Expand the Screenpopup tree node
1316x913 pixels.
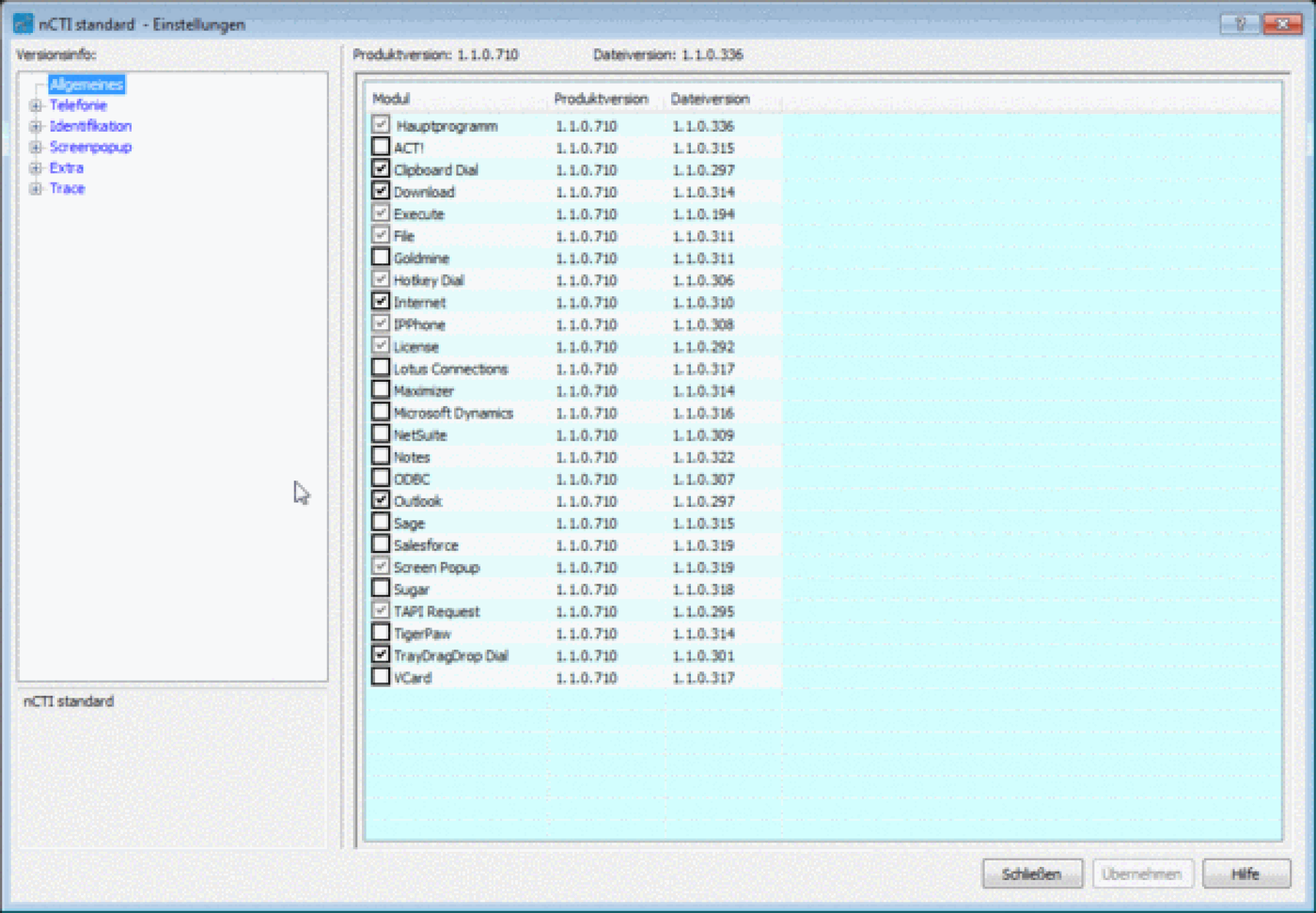tap(36, 147)
